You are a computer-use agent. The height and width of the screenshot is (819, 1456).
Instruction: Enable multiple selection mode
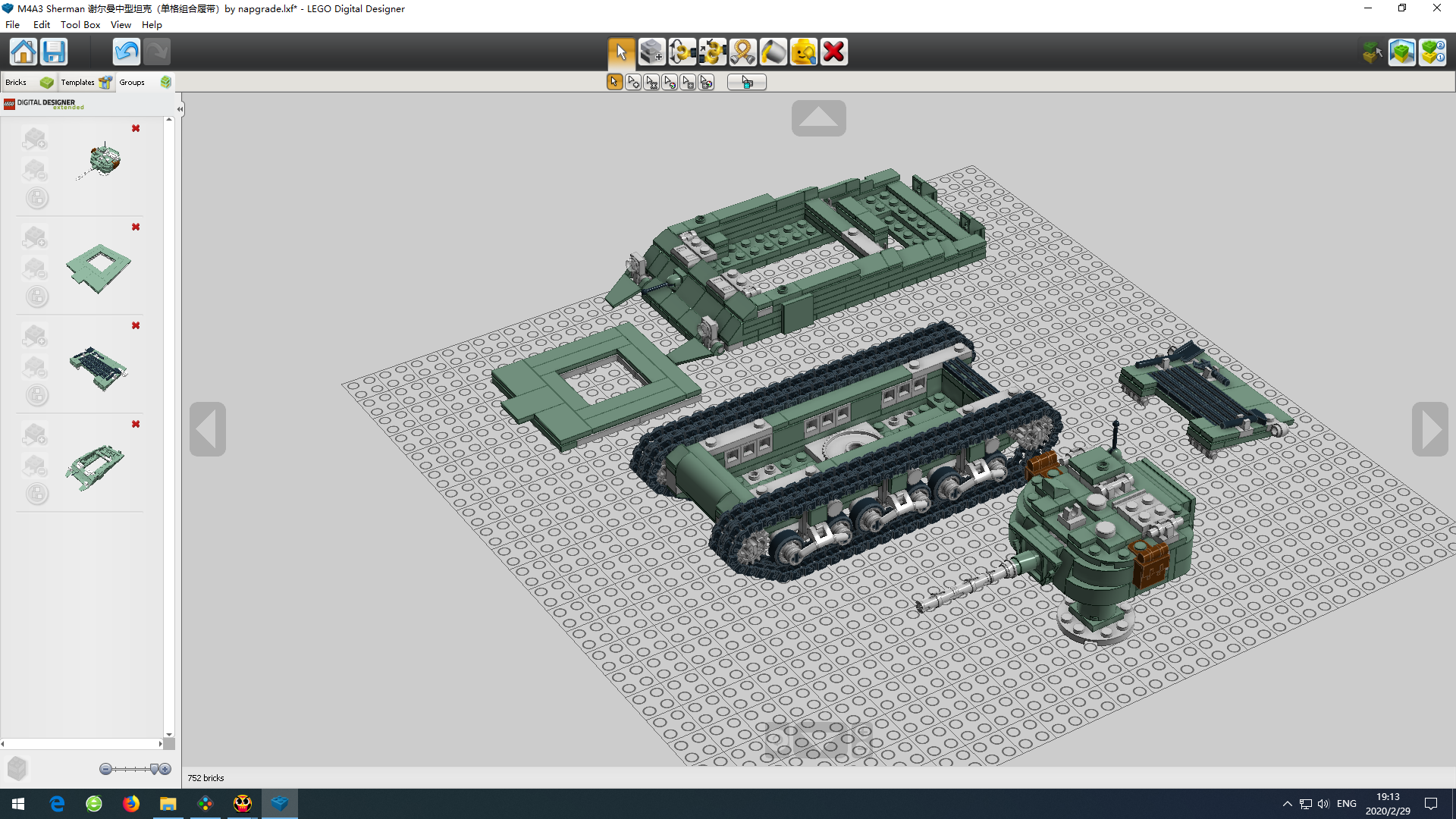(x=633, y=82)
